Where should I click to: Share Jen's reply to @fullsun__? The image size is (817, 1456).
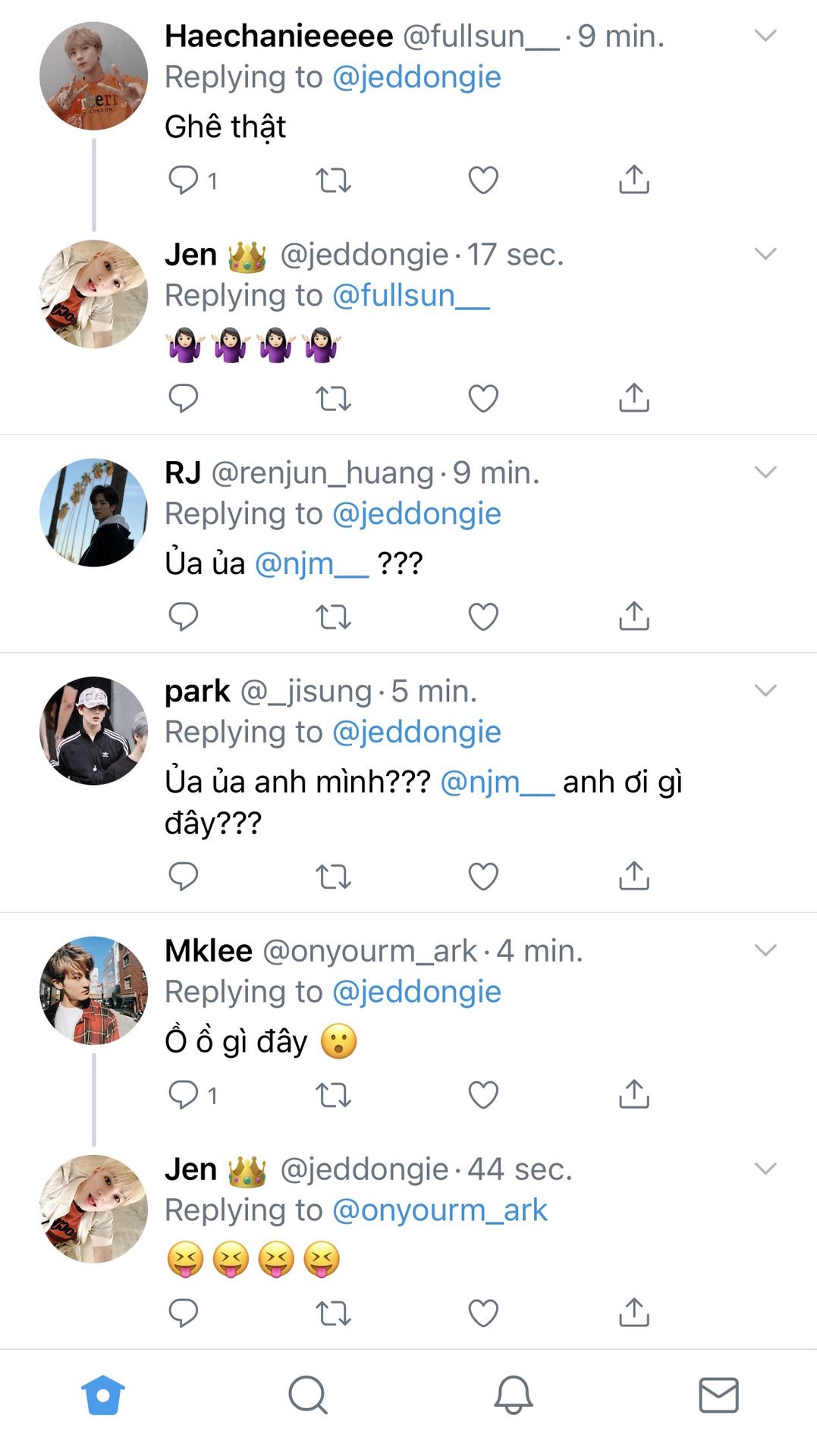634,398
